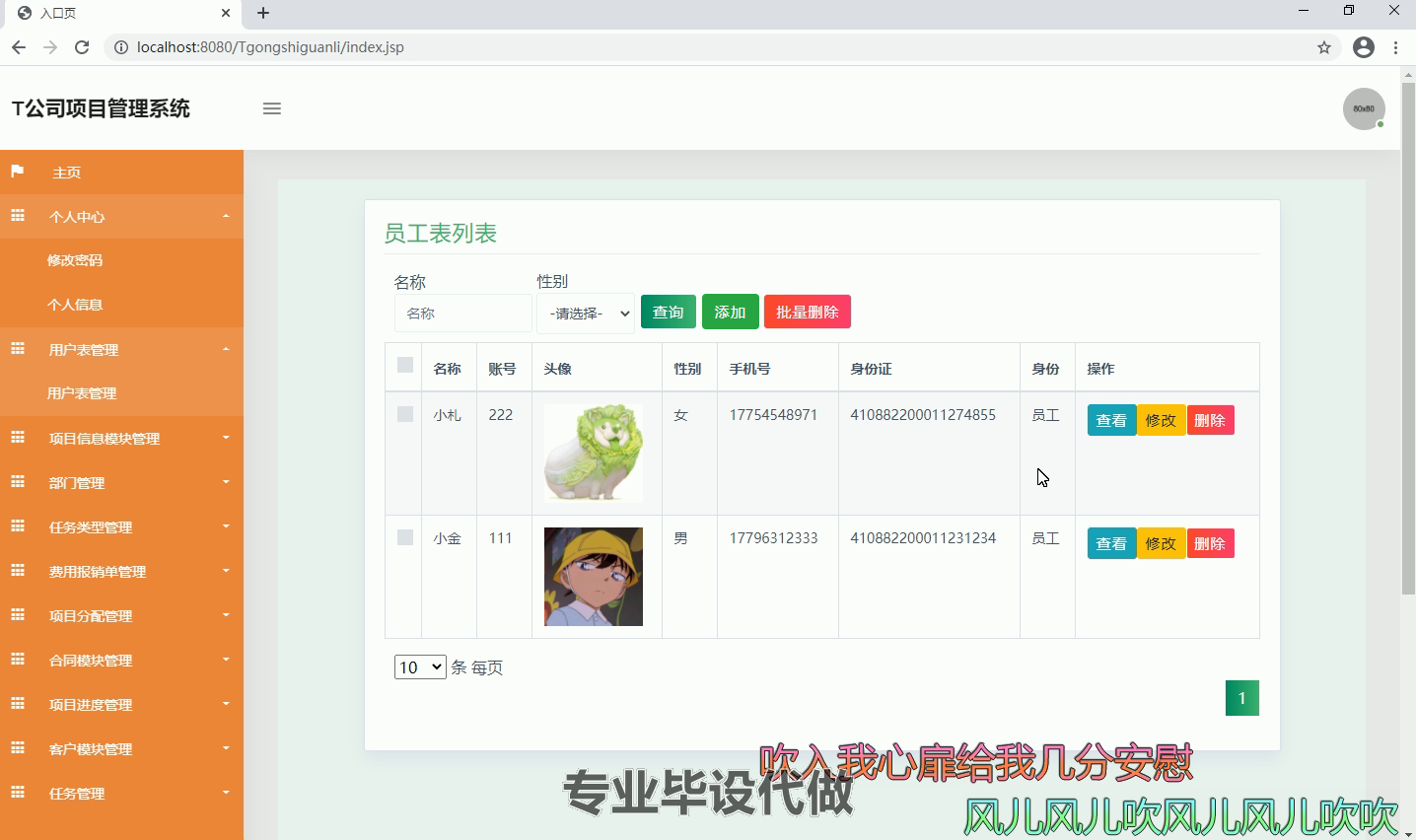This screenshot has width=1416, height=840.
Task: Go to pagination page 1
Action: (1242, 698)
